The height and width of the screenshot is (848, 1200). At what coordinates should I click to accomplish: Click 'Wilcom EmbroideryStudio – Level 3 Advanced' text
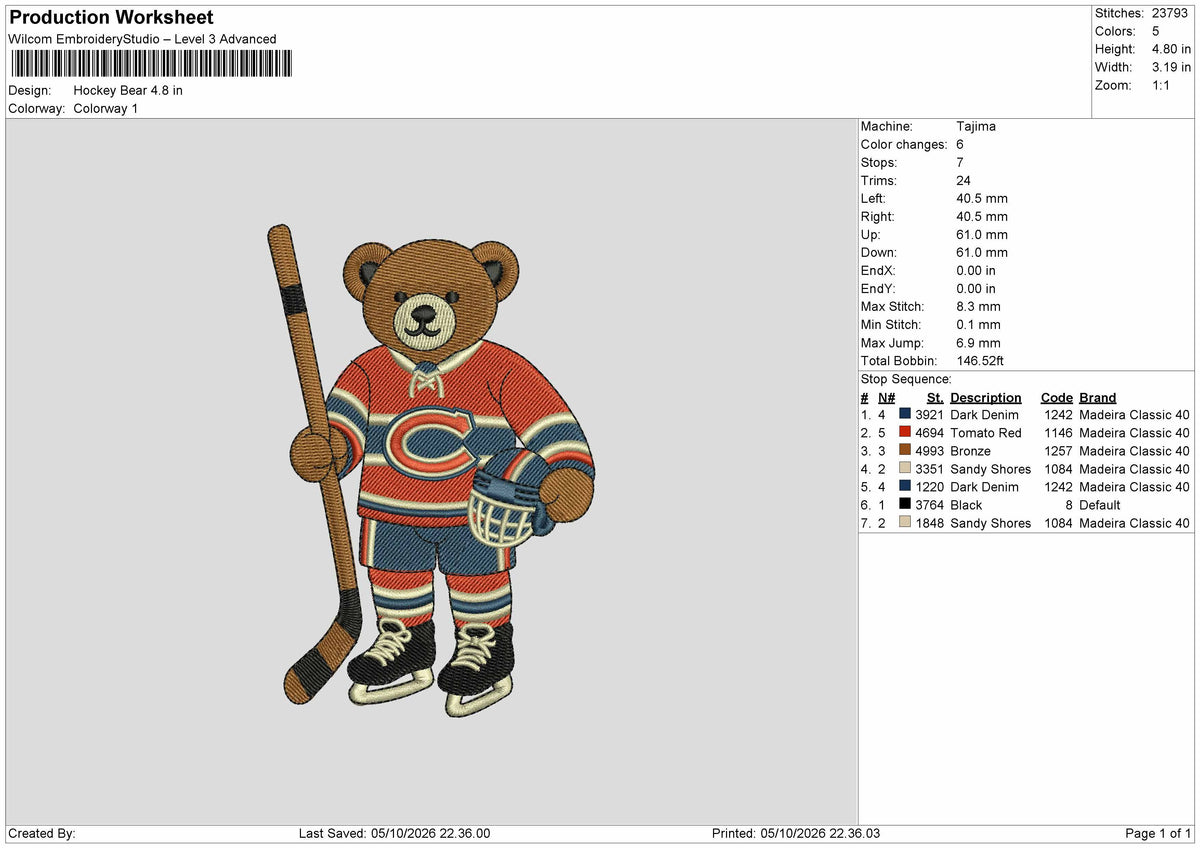[142, 39]
